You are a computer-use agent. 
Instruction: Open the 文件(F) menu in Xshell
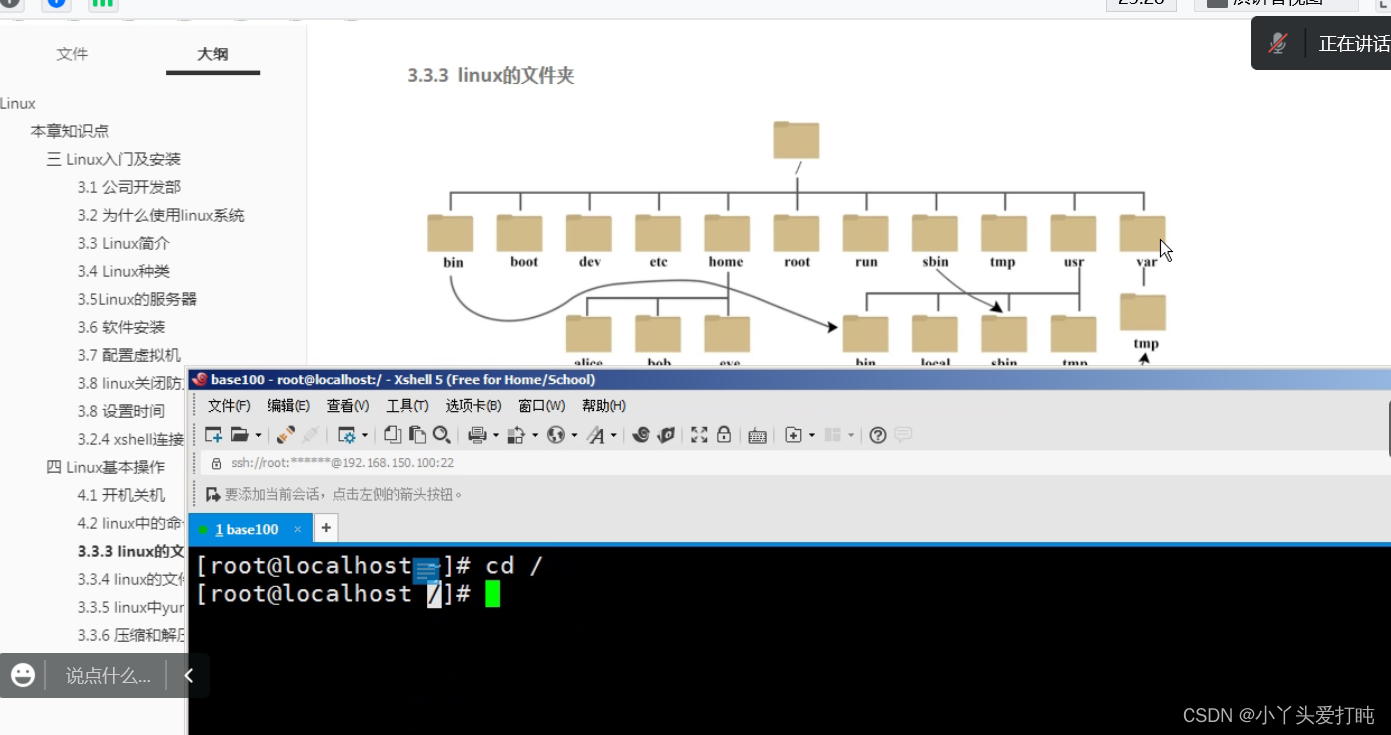click(x=229, y=405)
